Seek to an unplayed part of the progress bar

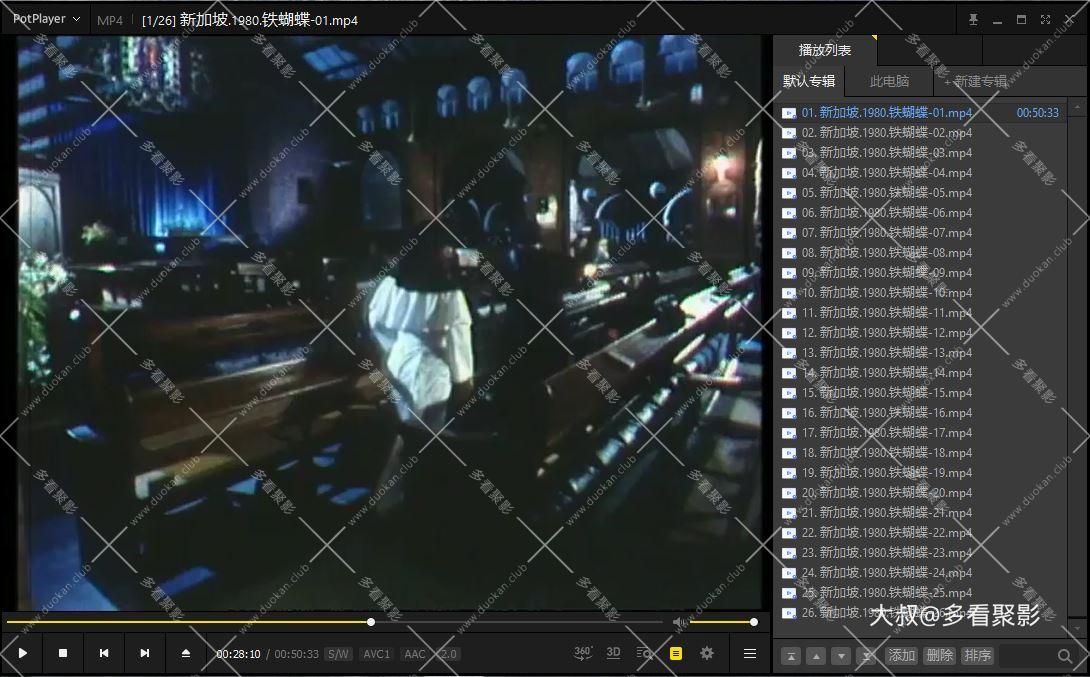click(518, 622)
